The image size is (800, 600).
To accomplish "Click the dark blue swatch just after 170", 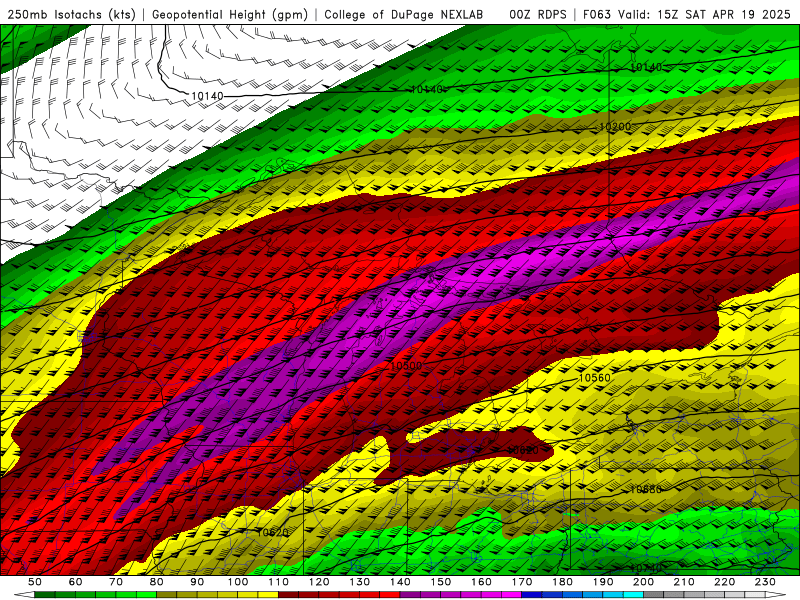I will tap(532, 595).
